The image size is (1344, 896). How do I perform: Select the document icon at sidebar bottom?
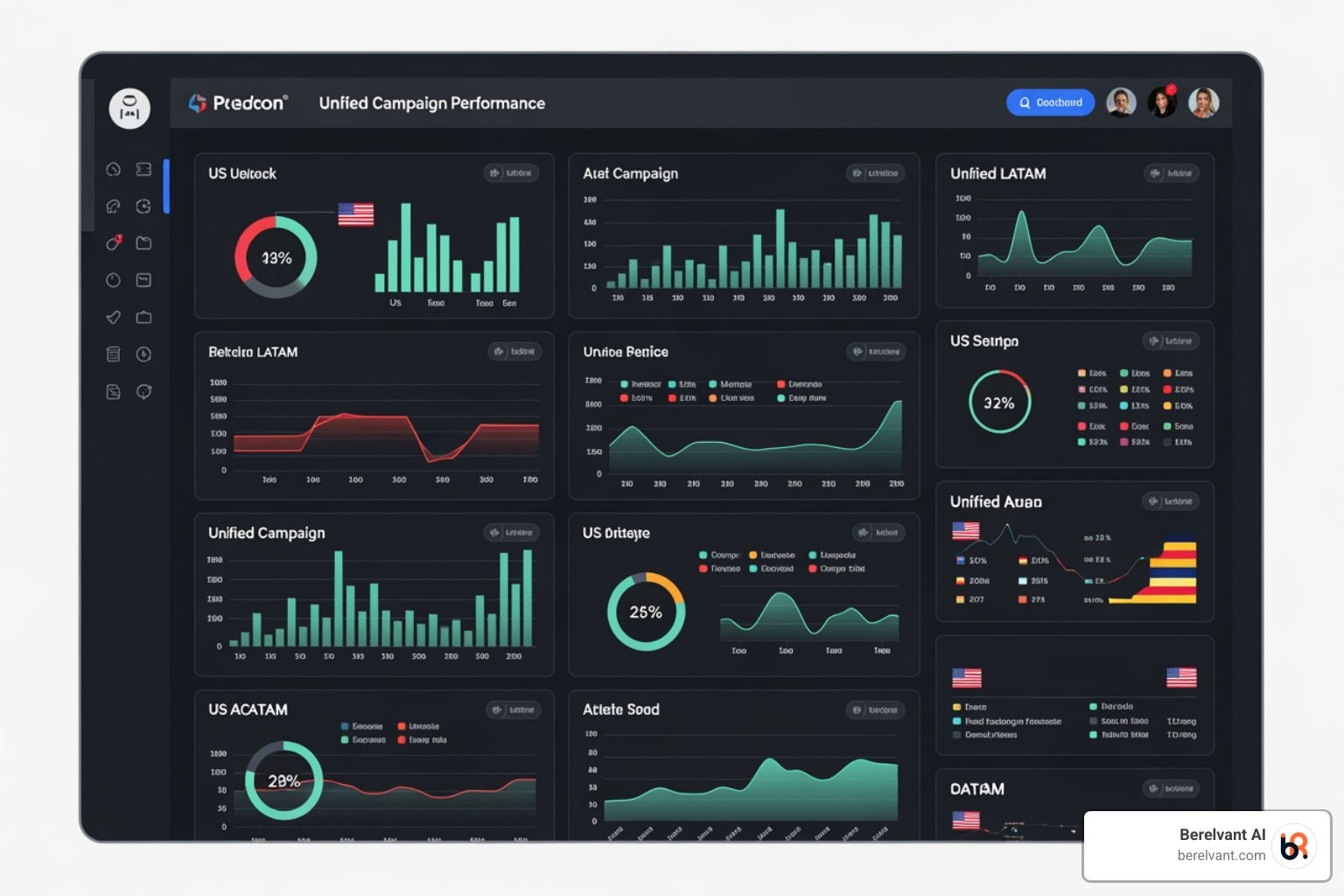[x=113, y=391]
